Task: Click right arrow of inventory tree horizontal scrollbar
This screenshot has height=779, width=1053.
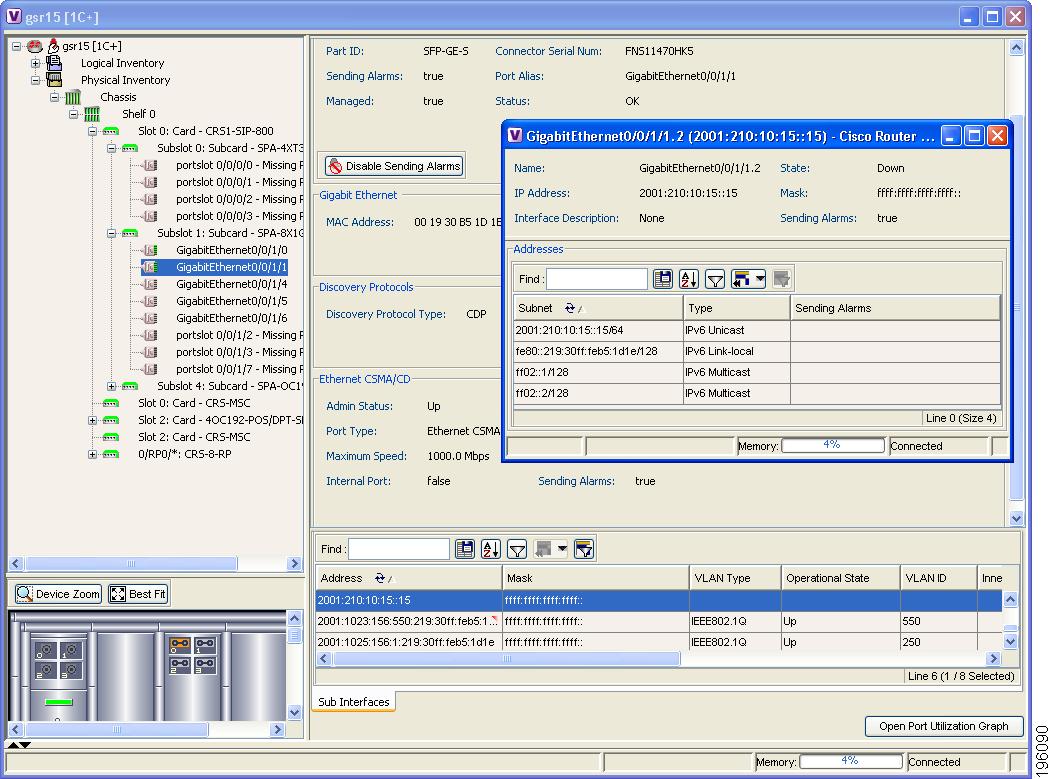Action: click(294, 563)
